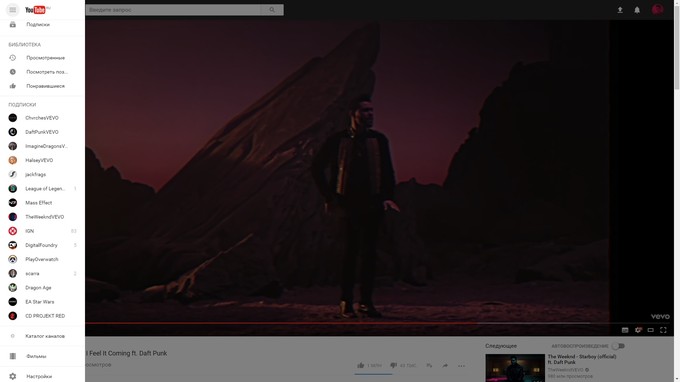Open DaftPunkVEVO channel subscription
This screenshot has height=382, width=680.
tap(42, 132)
